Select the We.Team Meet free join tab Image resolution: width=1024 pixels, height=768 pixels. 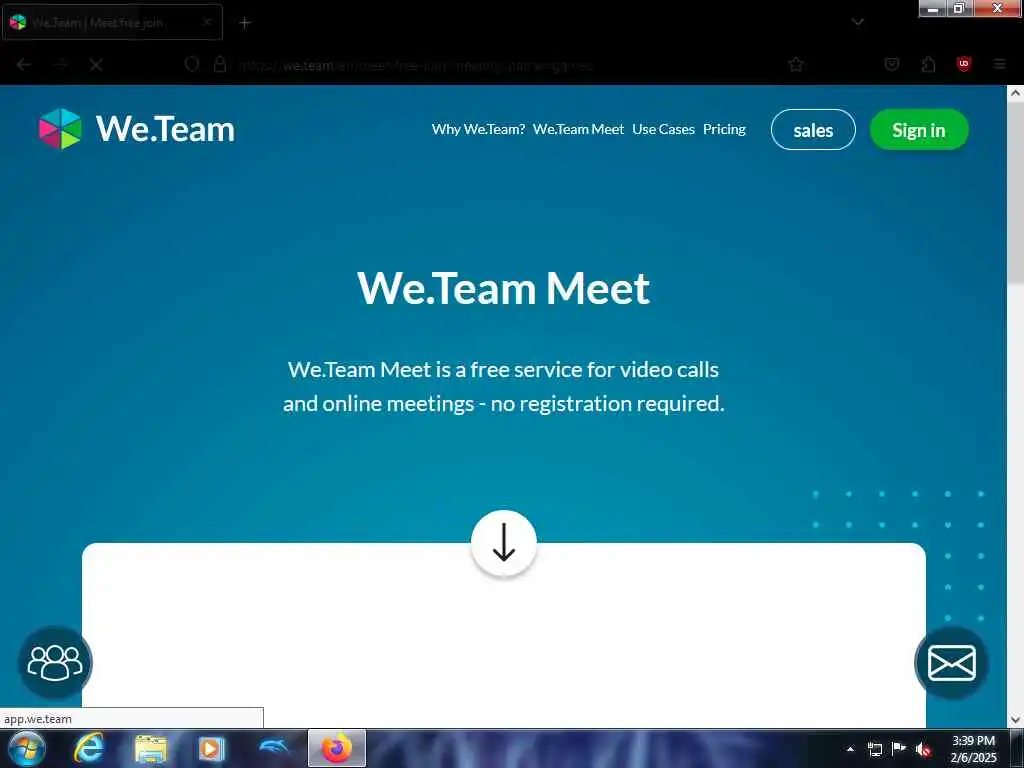click(x=112, y=22)
